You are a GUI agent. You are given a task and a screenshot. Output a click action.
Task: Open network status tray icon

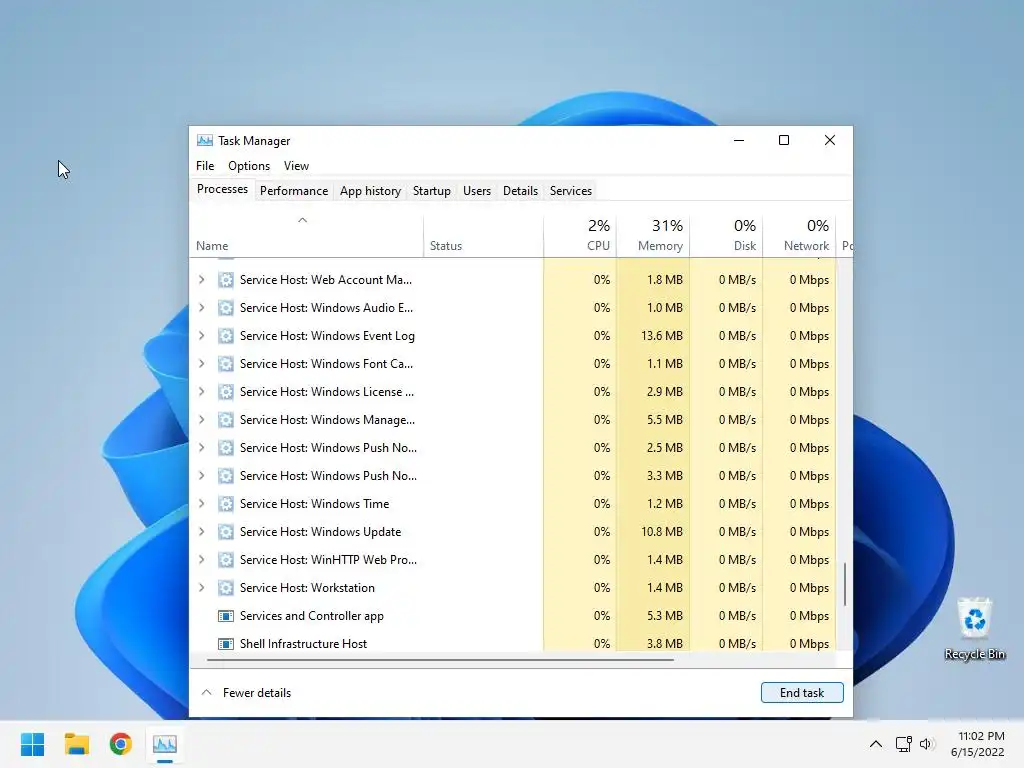pyautogui.click(x=904, y=744)
